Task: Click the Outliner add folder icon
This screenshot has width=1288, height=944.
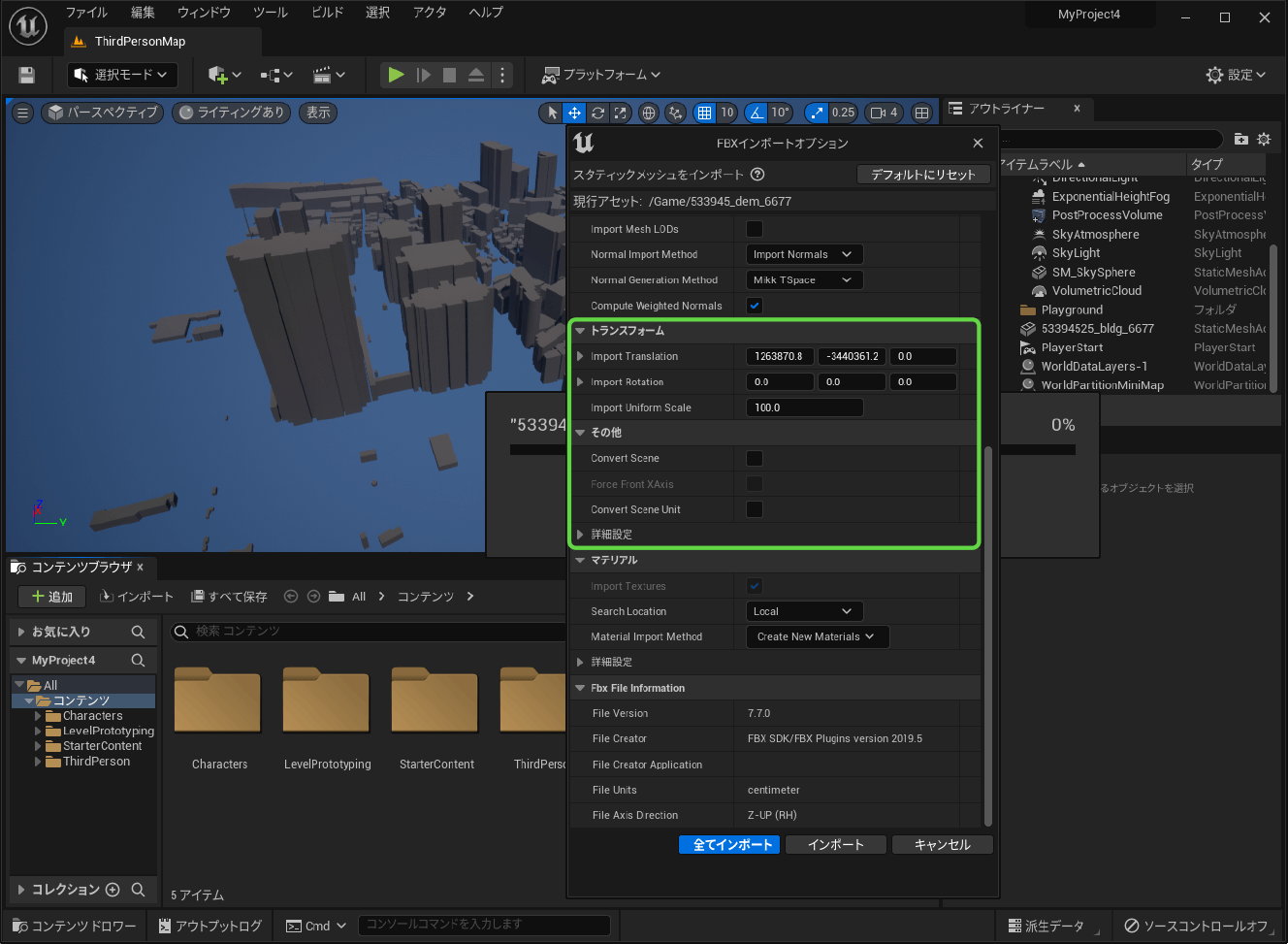Action: pyautogui.click(x=1240, y=139)
